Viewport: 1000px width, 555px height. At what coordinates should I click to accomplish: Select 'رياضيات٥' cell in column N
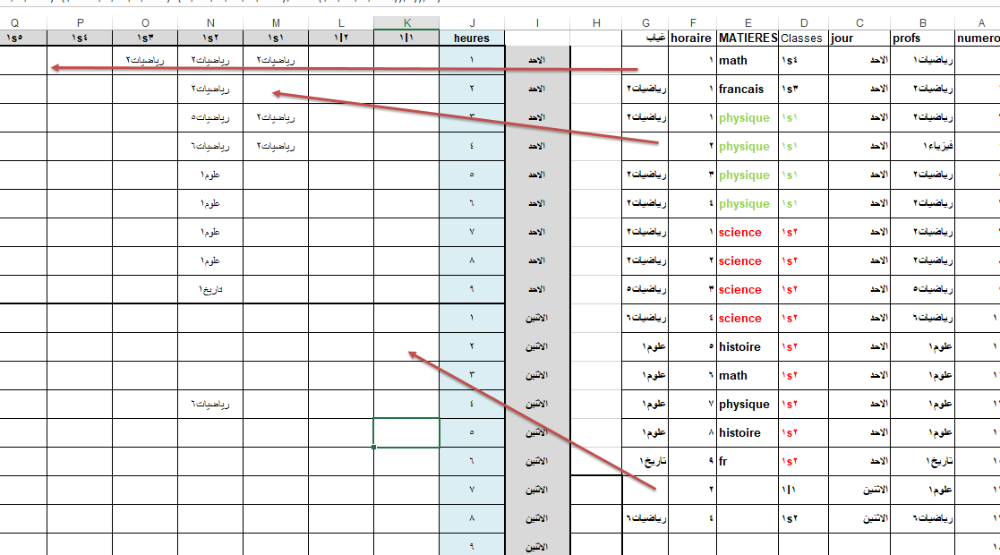click(210, 117)
